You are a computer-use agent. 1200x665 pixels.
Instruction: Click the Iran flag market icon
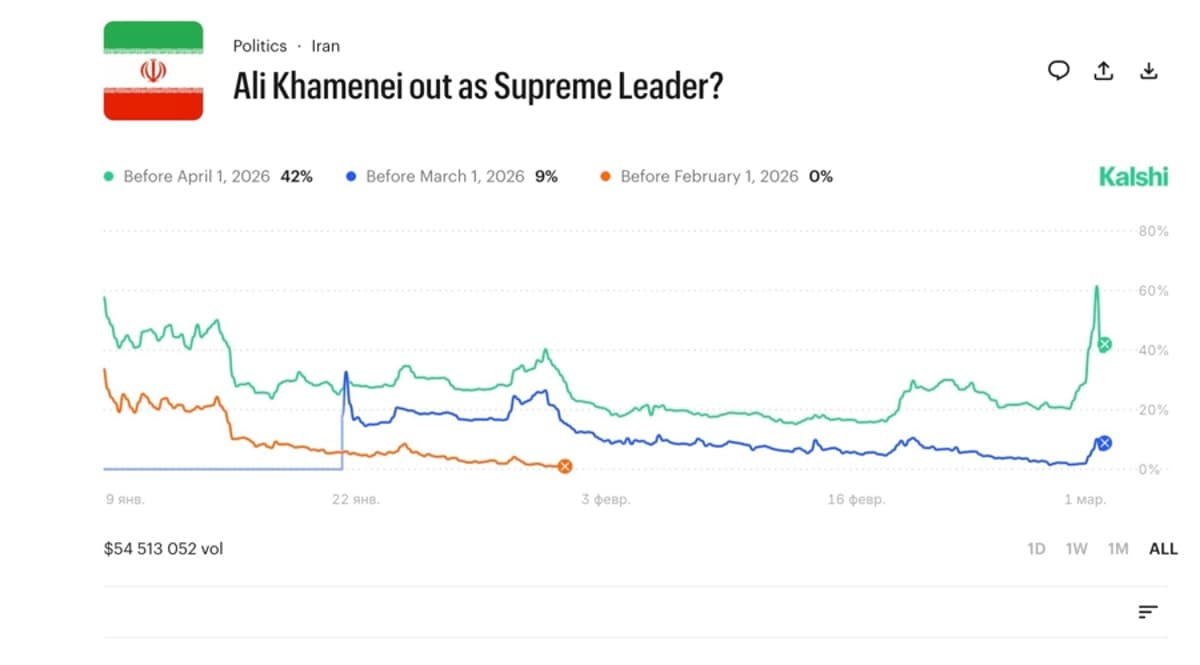(x=153, y=69)
